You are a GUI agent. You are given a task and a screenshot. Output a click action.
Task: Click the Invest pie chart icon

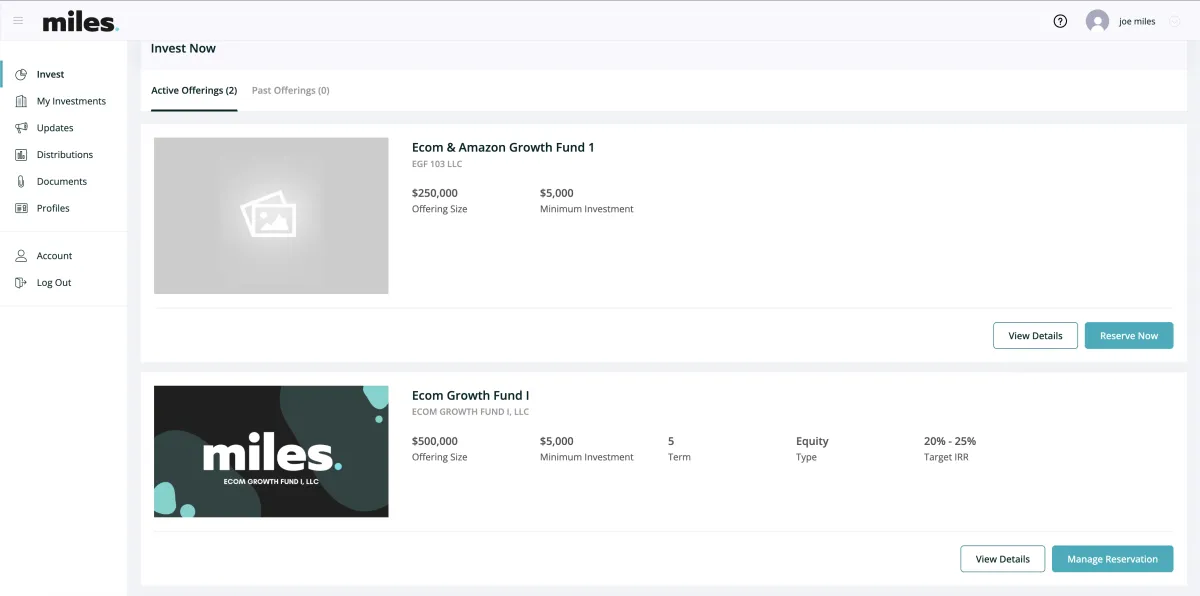point(21,75)
